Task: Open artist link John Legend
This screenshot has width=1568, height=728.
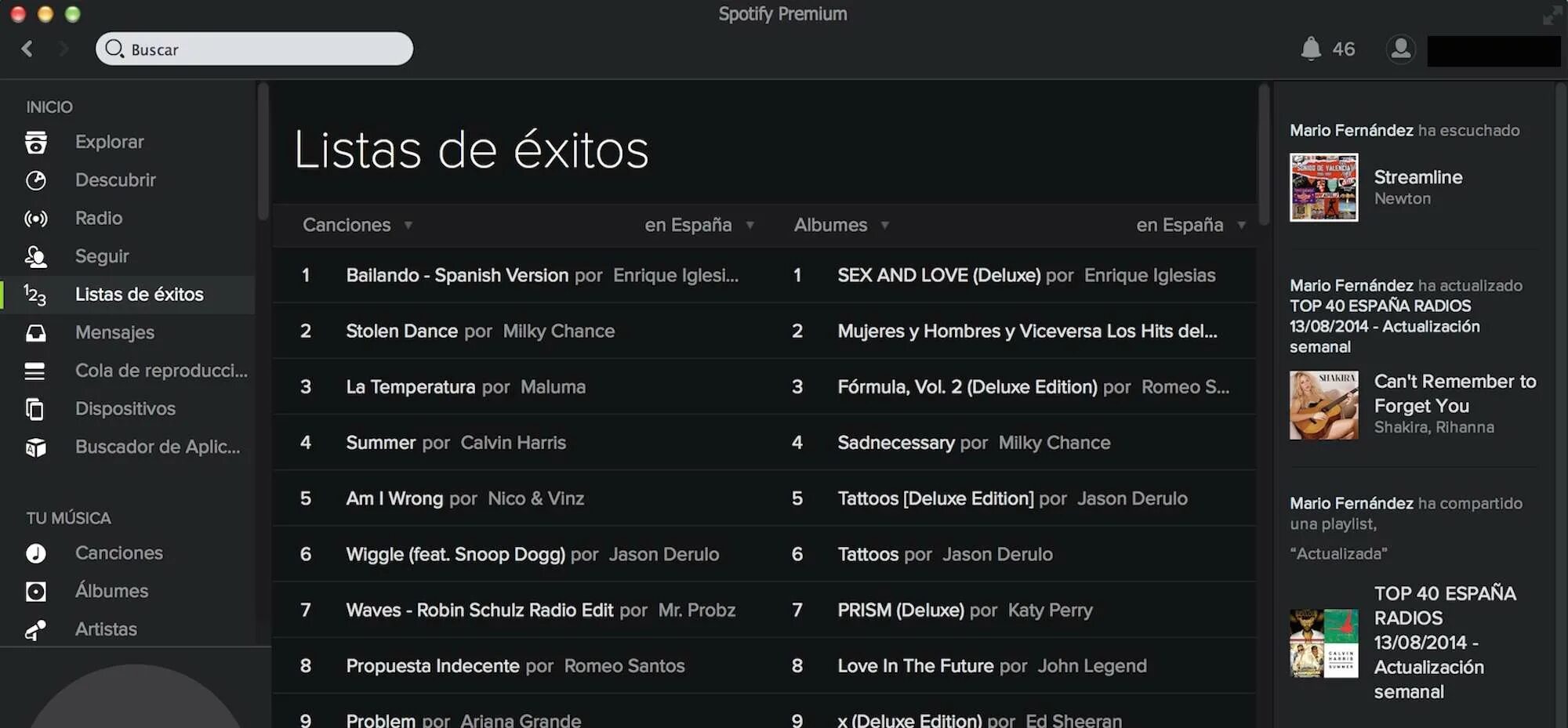Action: 1092,666
